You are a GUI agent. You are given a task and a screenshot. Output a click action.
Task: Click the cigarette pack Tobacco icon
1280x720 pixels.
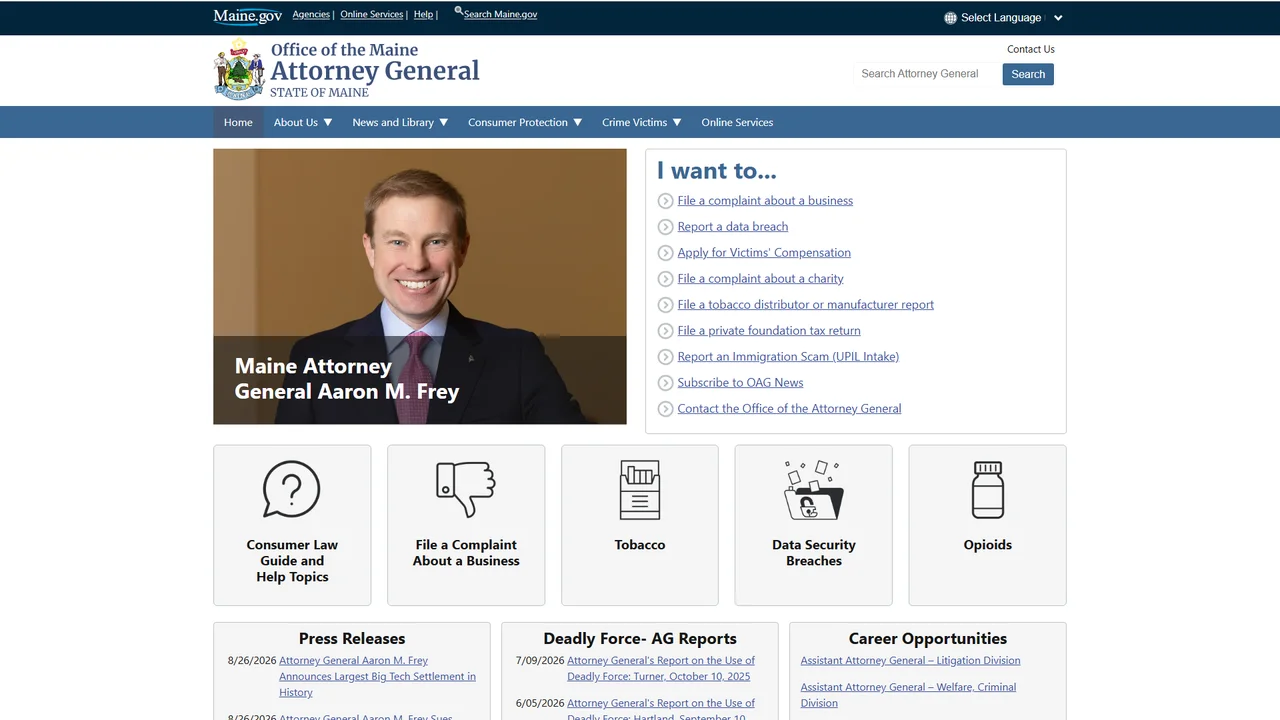pyautogui.click(x=640, y=490)
